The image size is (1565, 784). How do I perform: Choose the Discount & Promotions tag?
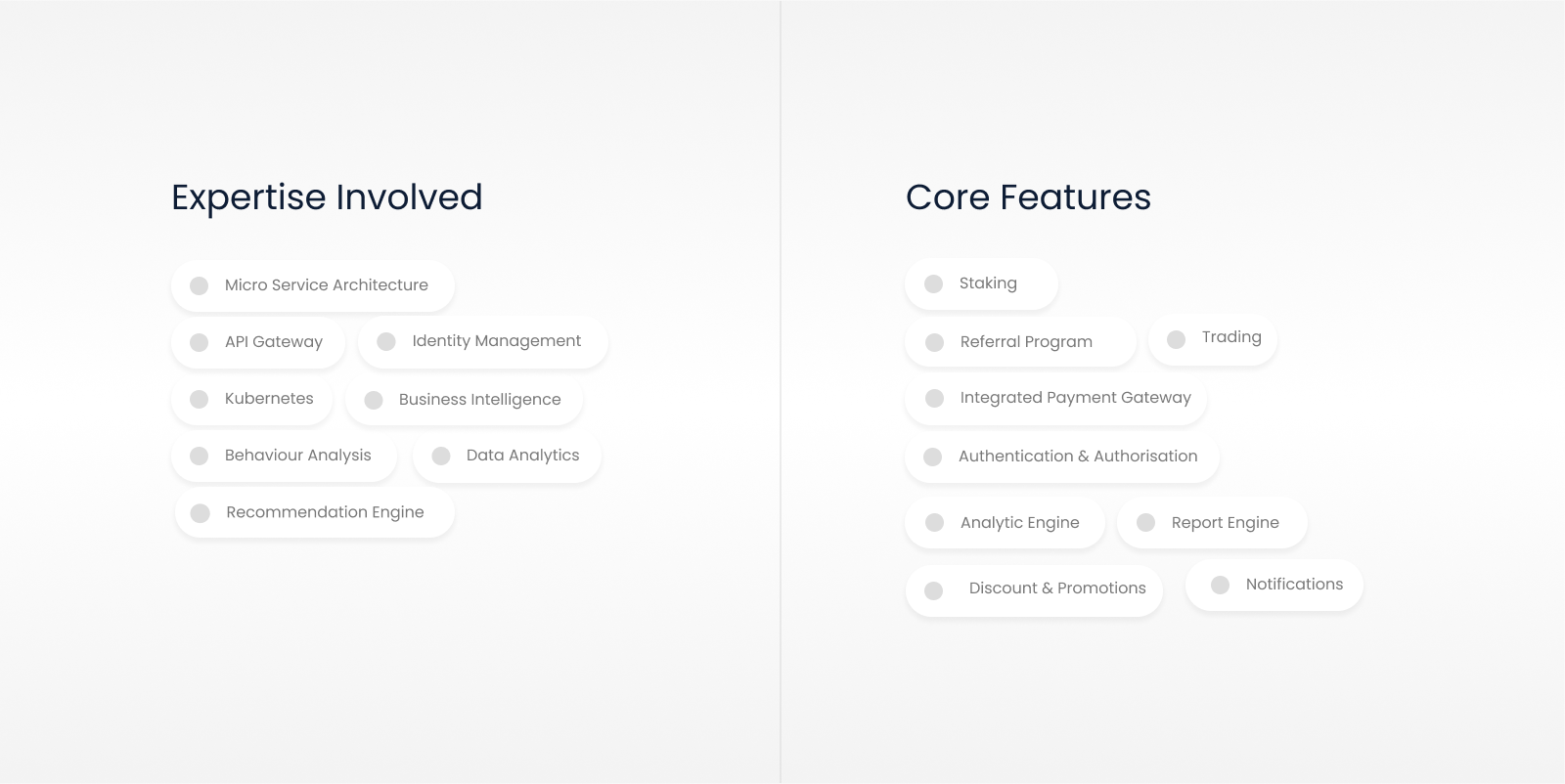pos(1034,589)
